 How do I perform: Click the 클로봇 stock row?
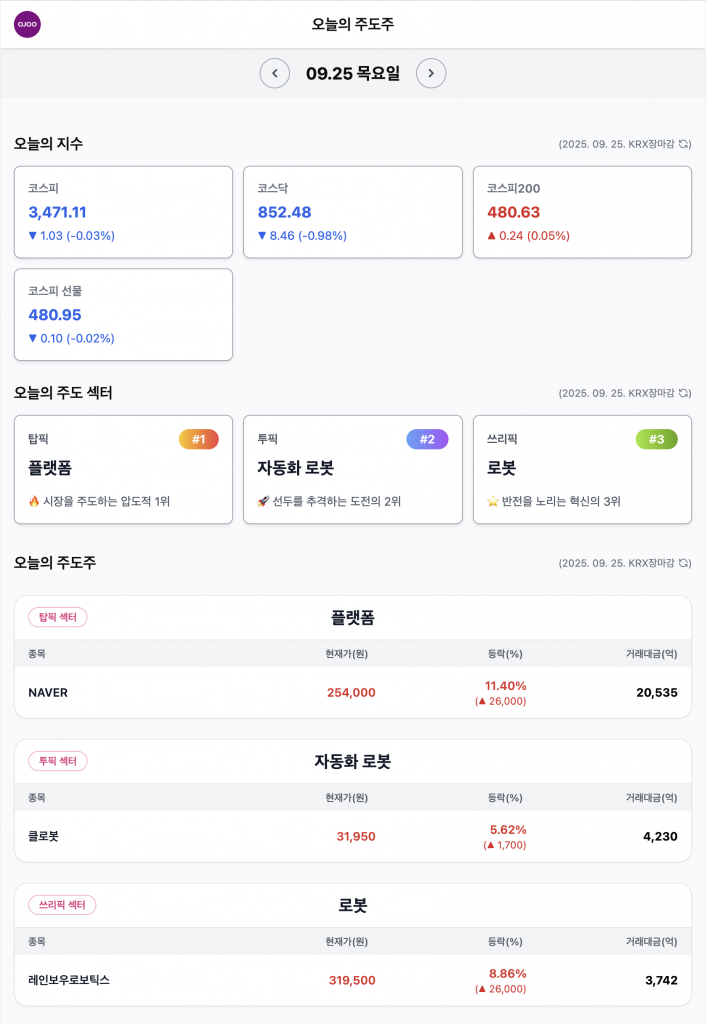352,836
